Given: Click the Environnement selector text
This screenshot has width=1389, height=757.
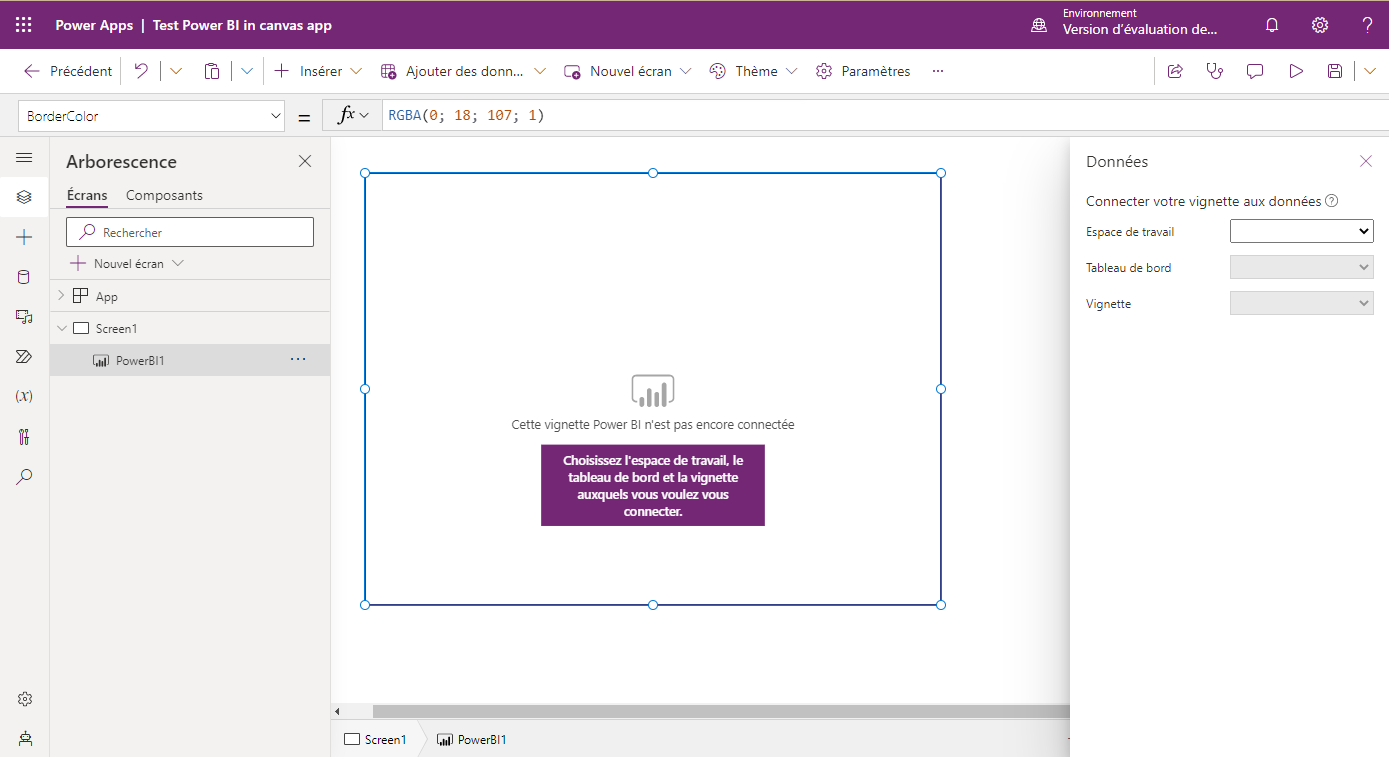Looking at the screenshot, I should pos(1140,23).
